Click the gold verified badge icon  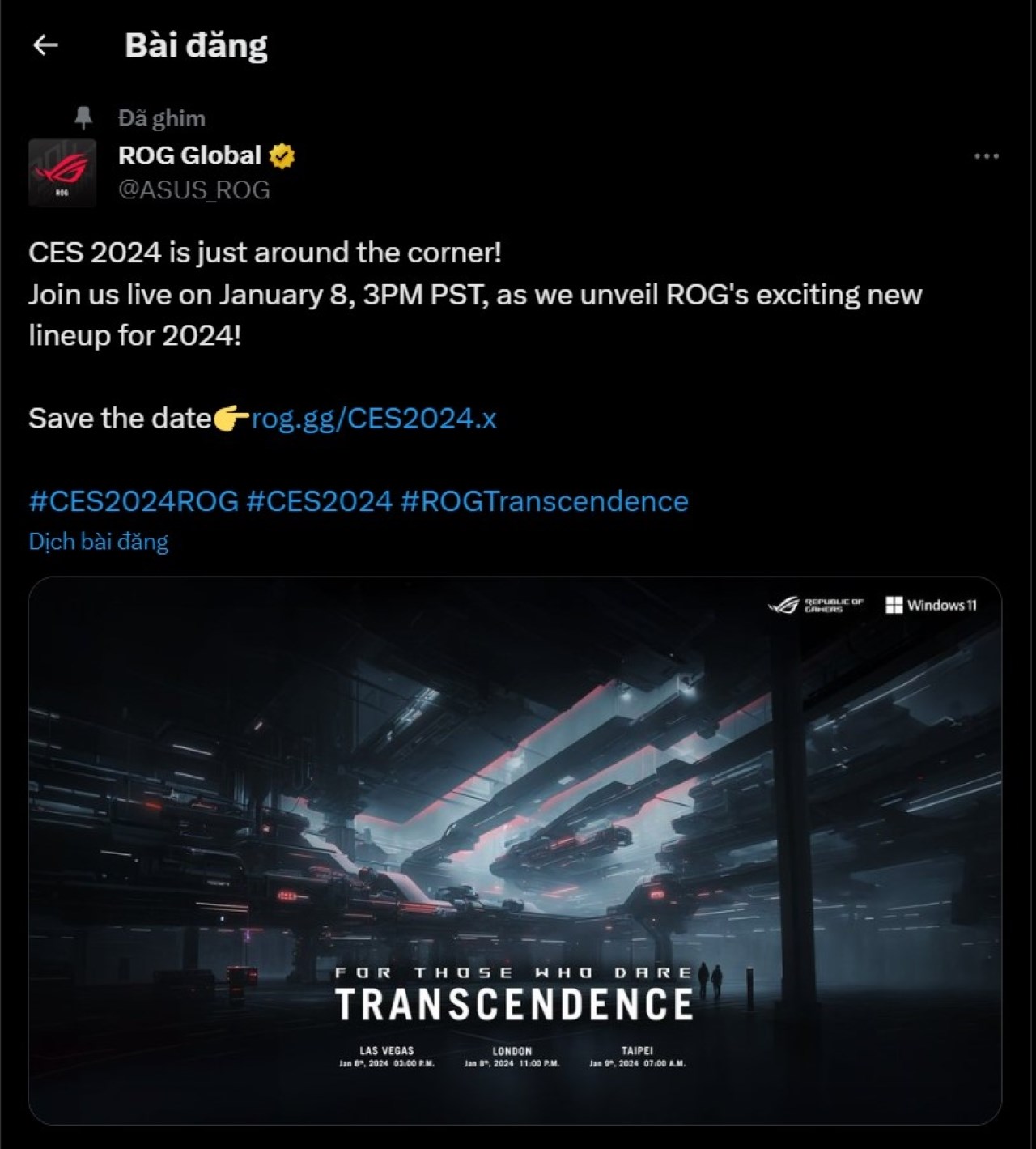(282, 155)
